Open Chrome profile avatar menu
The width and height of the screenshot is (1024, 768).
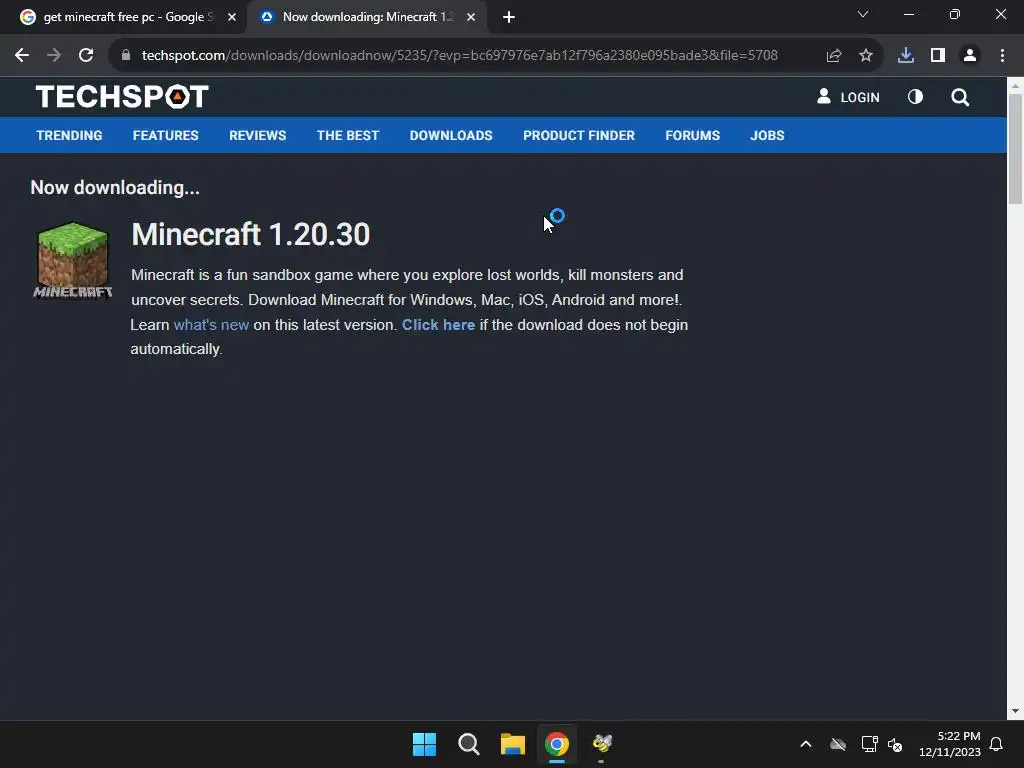point(970,56)
